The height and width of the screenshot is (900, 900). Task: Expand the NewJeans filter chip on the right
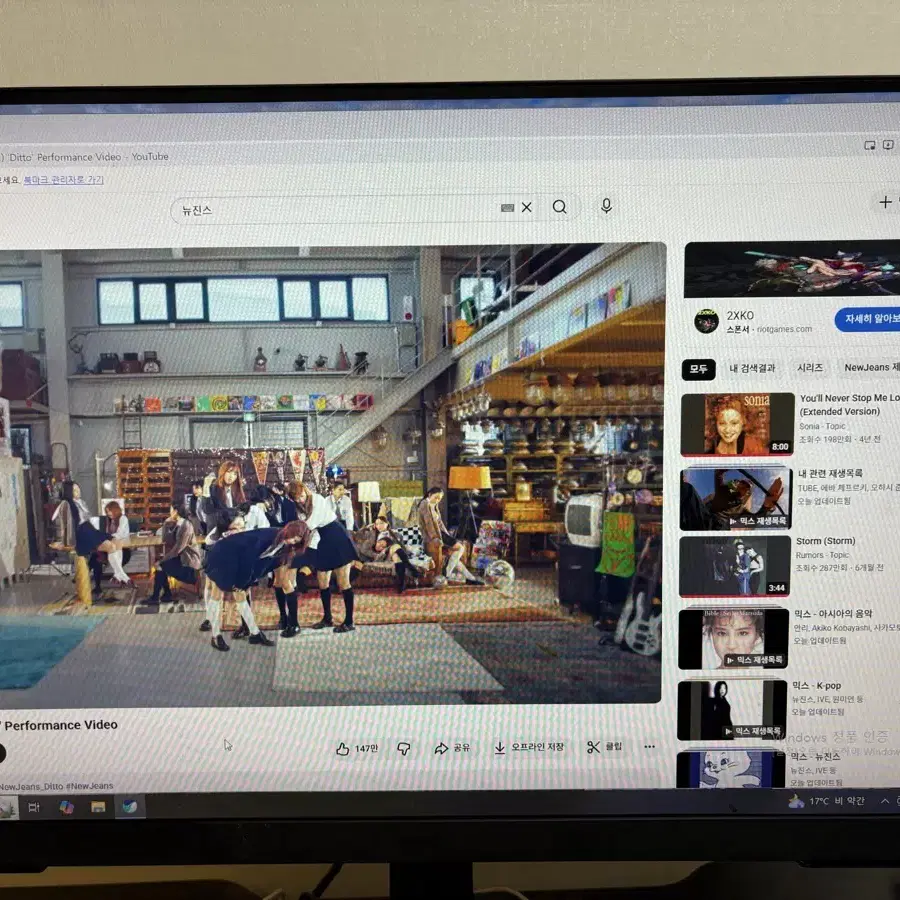click(868, 368)
